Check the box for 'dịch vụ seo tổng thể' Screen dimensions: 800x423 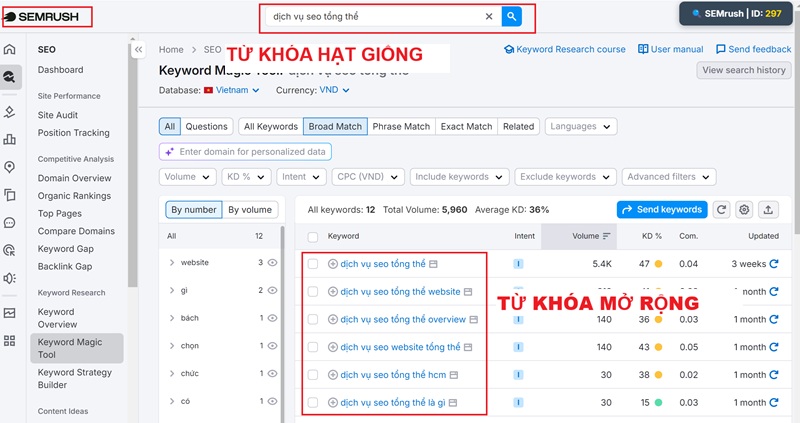tap(313, 264)
